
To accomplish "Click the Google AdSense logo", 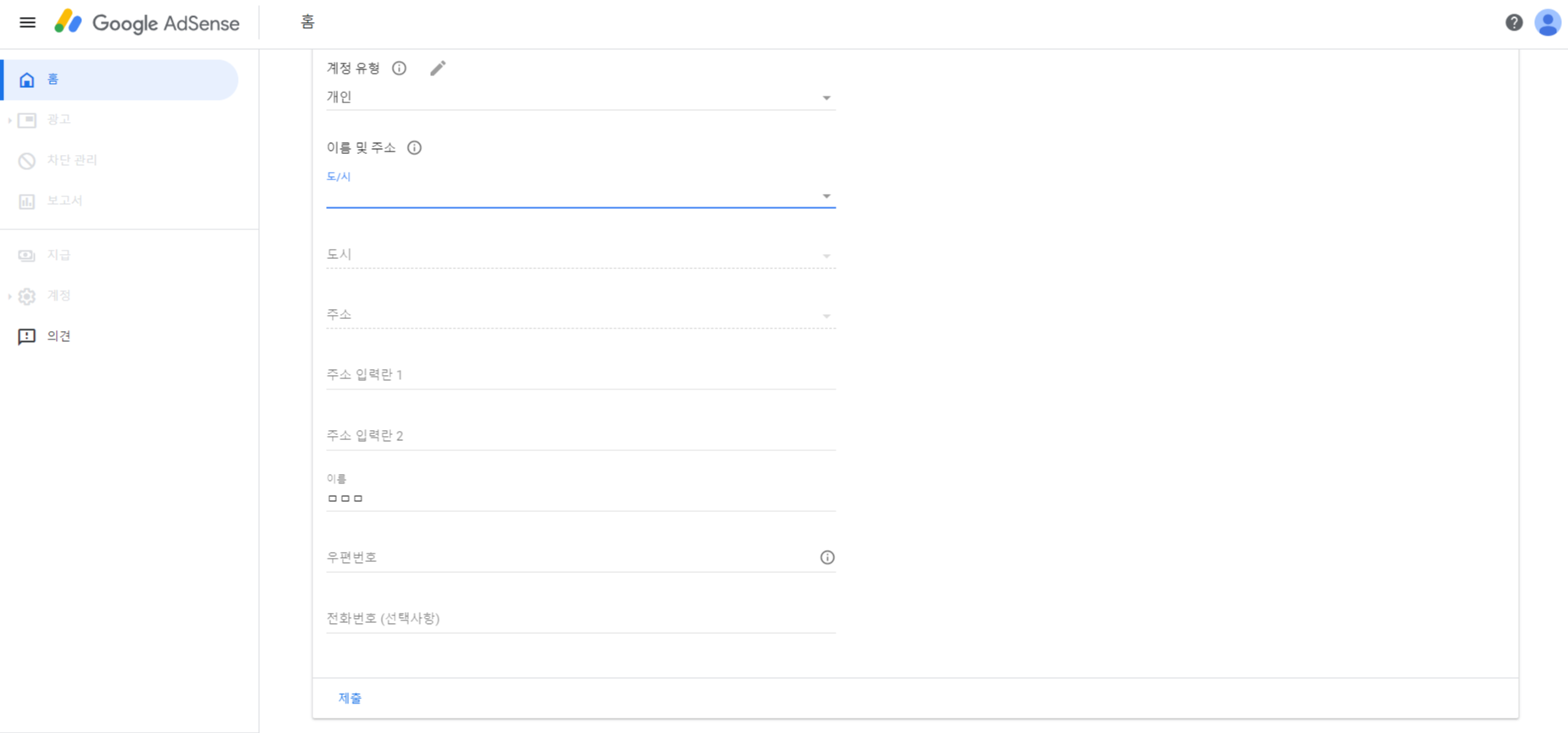I will (x=146, y=23).
